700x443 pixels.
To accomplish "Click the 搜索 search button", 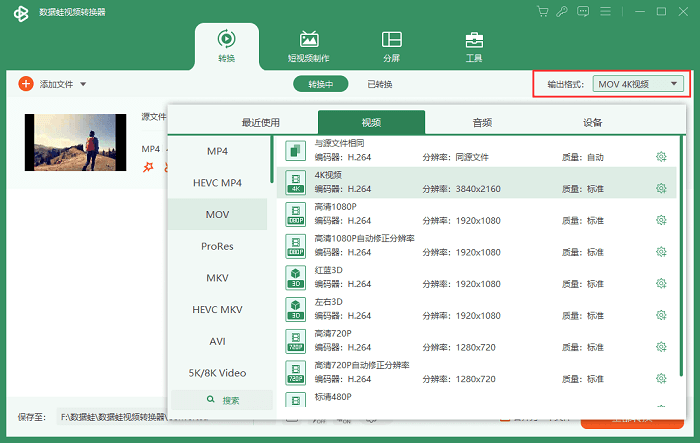I will pos(222,400).
